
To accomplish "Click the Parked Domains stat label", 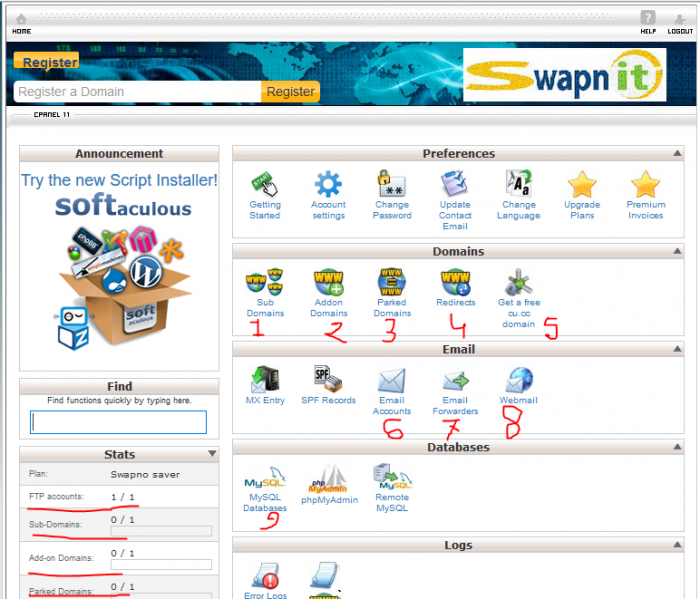I will click(x=61, y=591).
